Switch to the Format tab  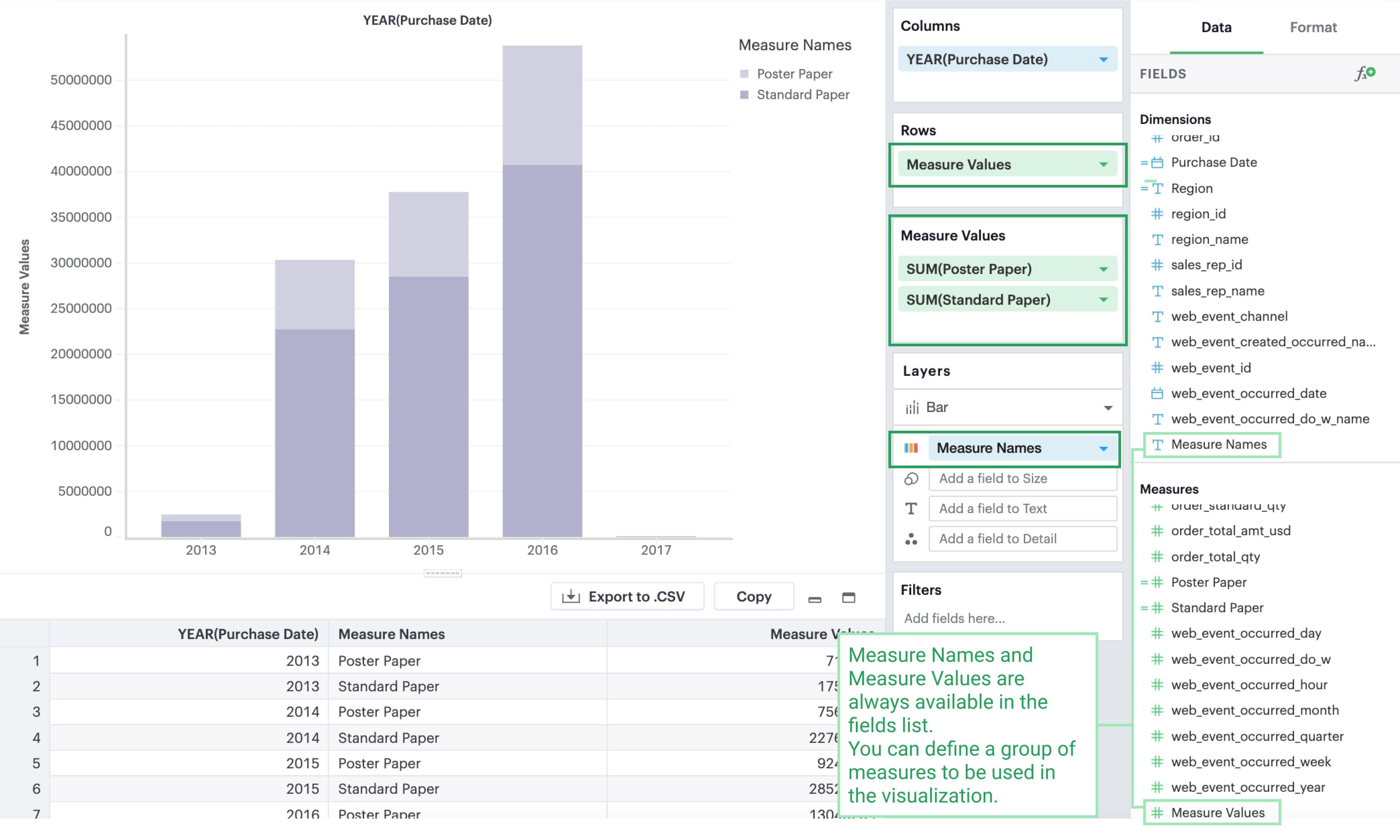pos(1313,27)
